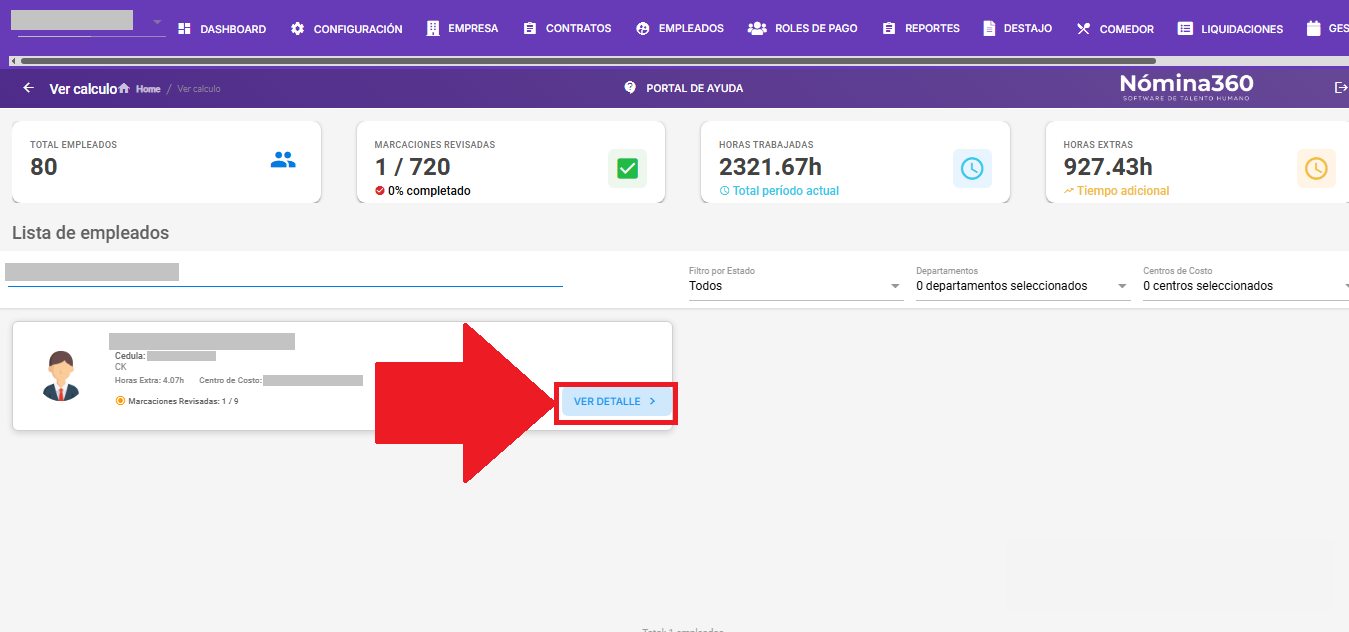
Task: Click the 'Lista de empleados' heading
Action: coord(91,233)
